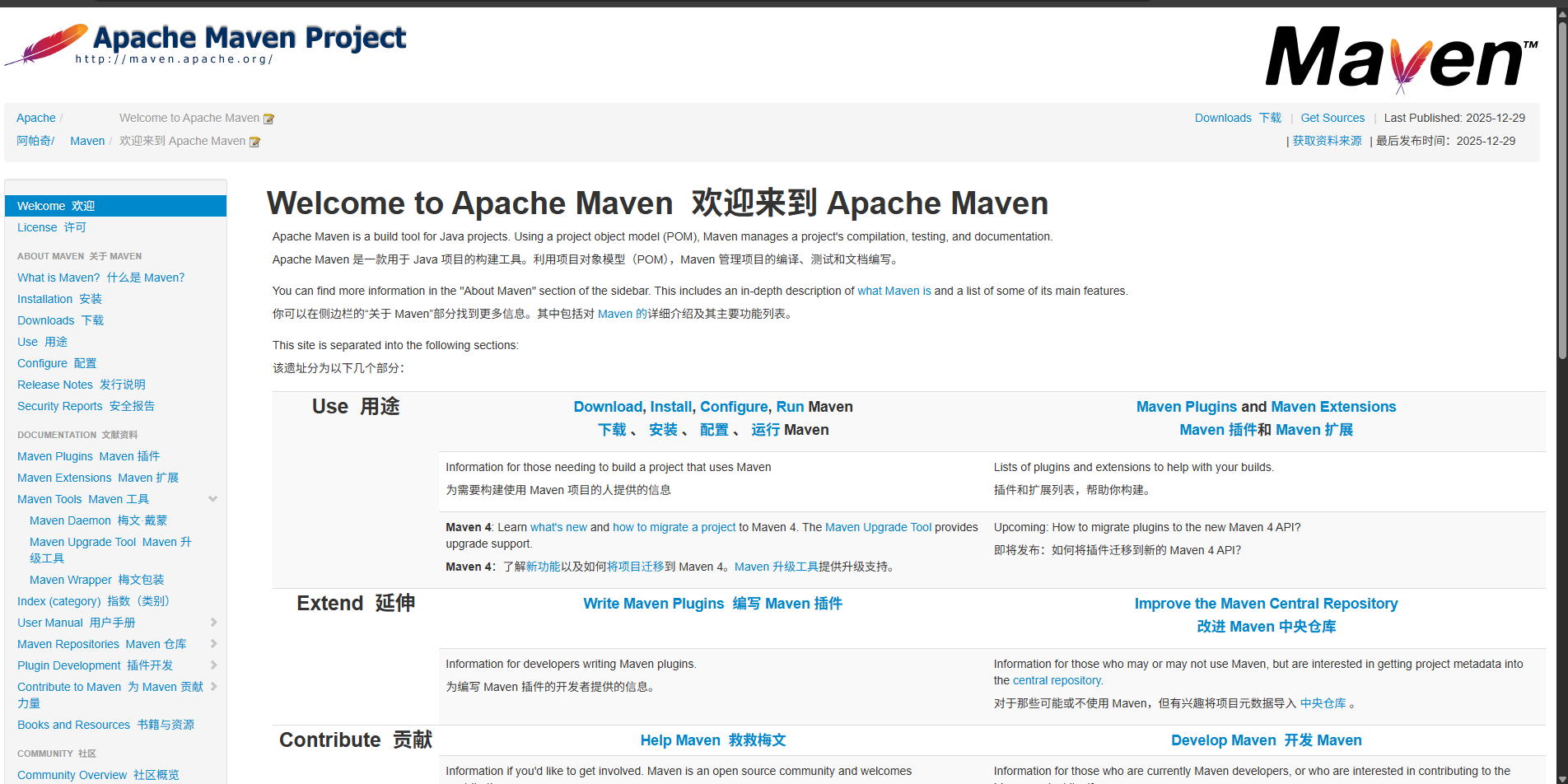Click the Get Sources header link

pyautogui.click(x=1332, y=118)
